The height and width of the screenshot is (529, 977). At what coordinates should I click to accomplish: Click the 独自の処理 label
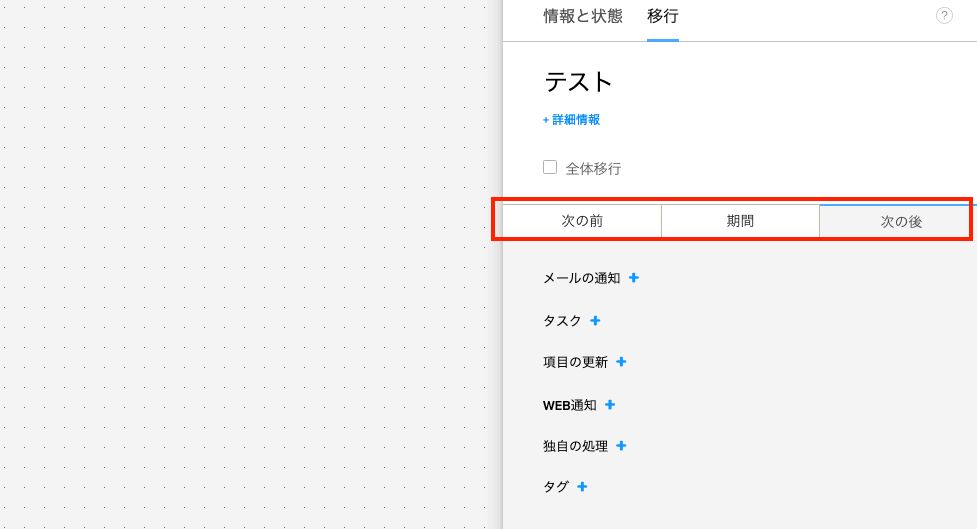pos(575,446)
